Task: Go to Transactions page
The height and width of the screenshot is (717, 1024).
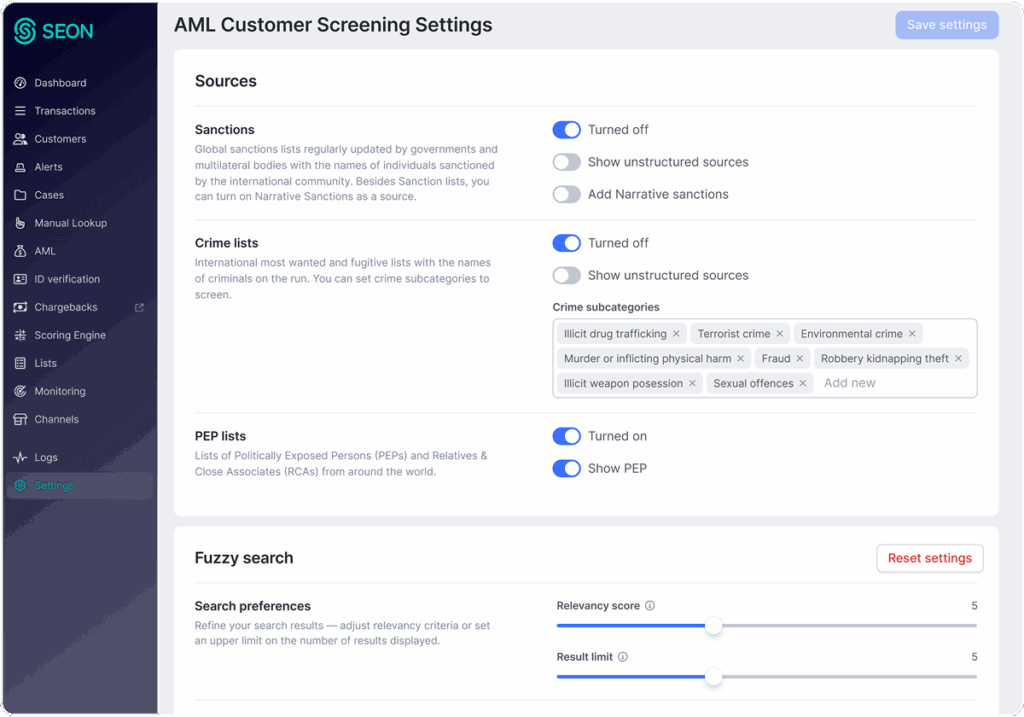Action: (79, 111)
